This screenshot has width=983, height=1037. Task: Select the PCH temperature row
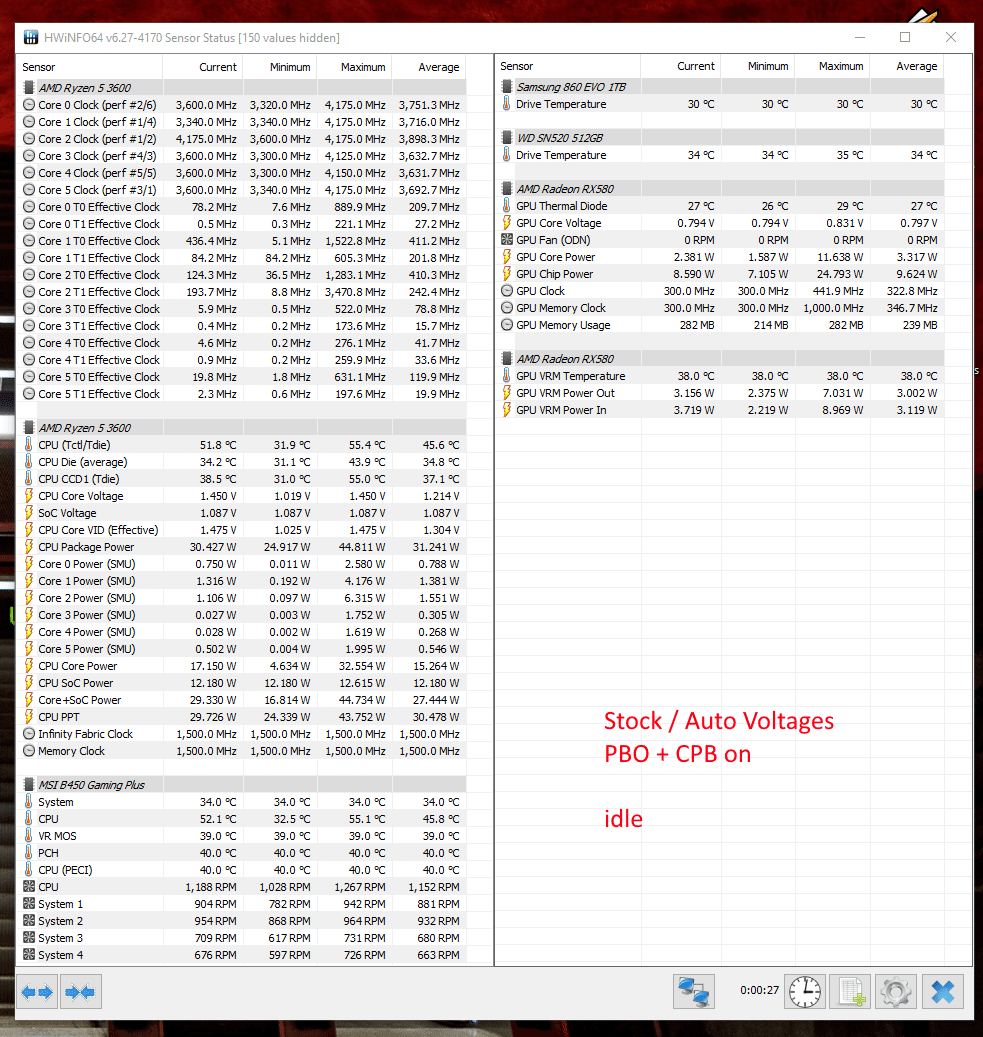241,852
